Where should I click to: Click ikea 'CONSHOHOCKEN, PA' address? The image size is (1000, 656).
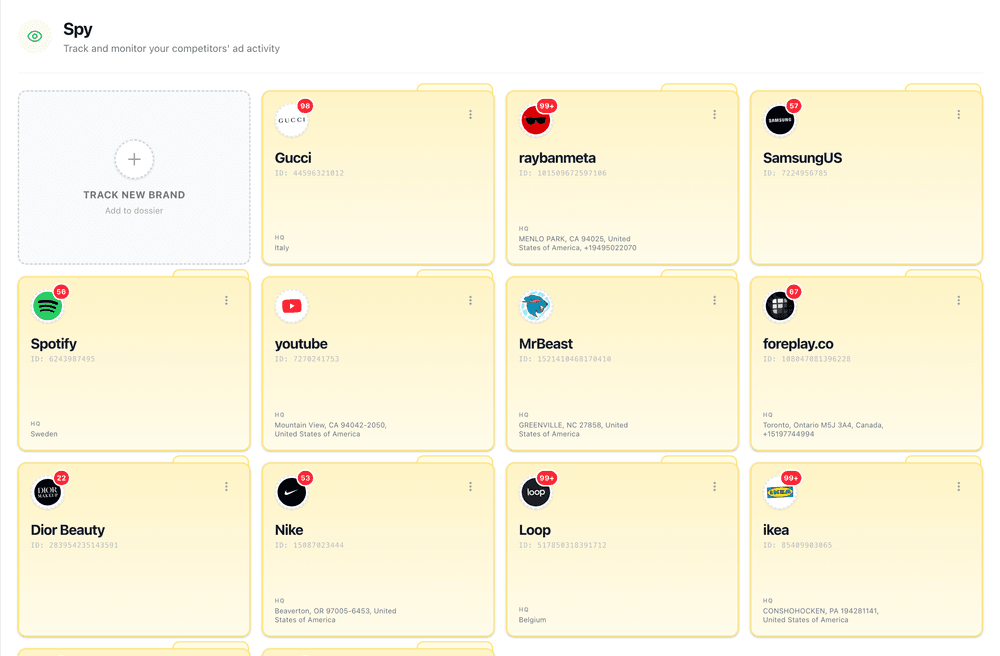coord(821,616)
